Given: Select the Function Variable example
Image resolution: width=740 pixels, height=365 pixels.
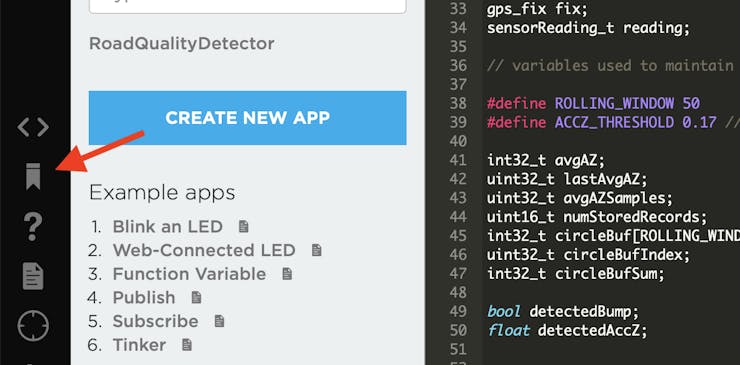Looking at the screenshot, I should click(189, 274).
